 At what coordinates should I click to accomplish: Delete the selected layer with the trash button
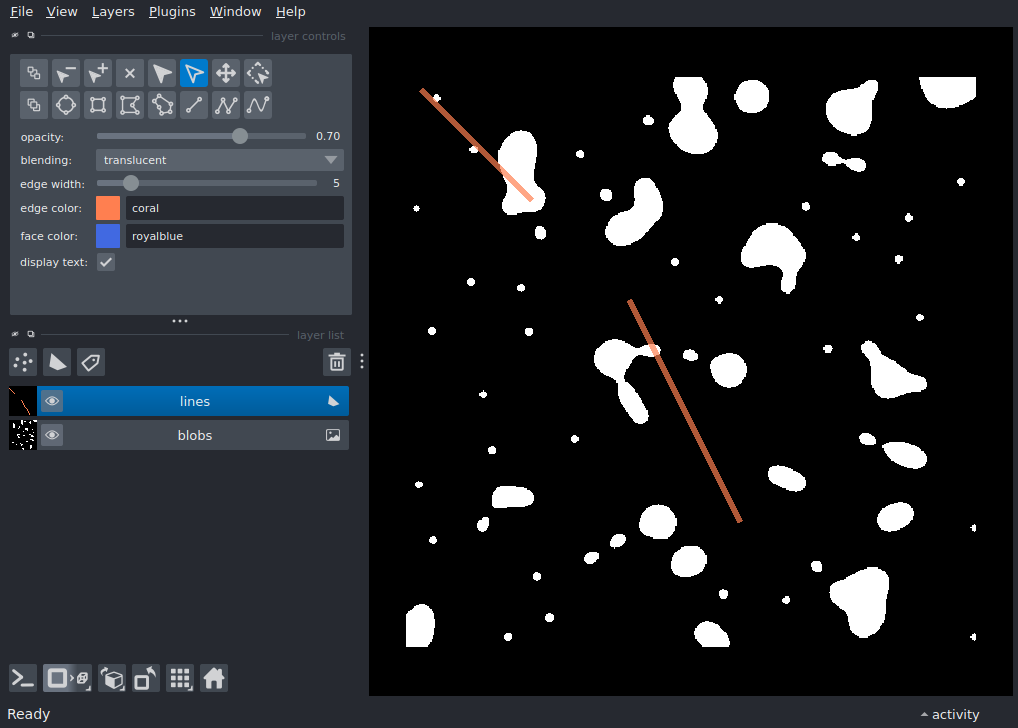pyautogui.click(x=336, y=362)
